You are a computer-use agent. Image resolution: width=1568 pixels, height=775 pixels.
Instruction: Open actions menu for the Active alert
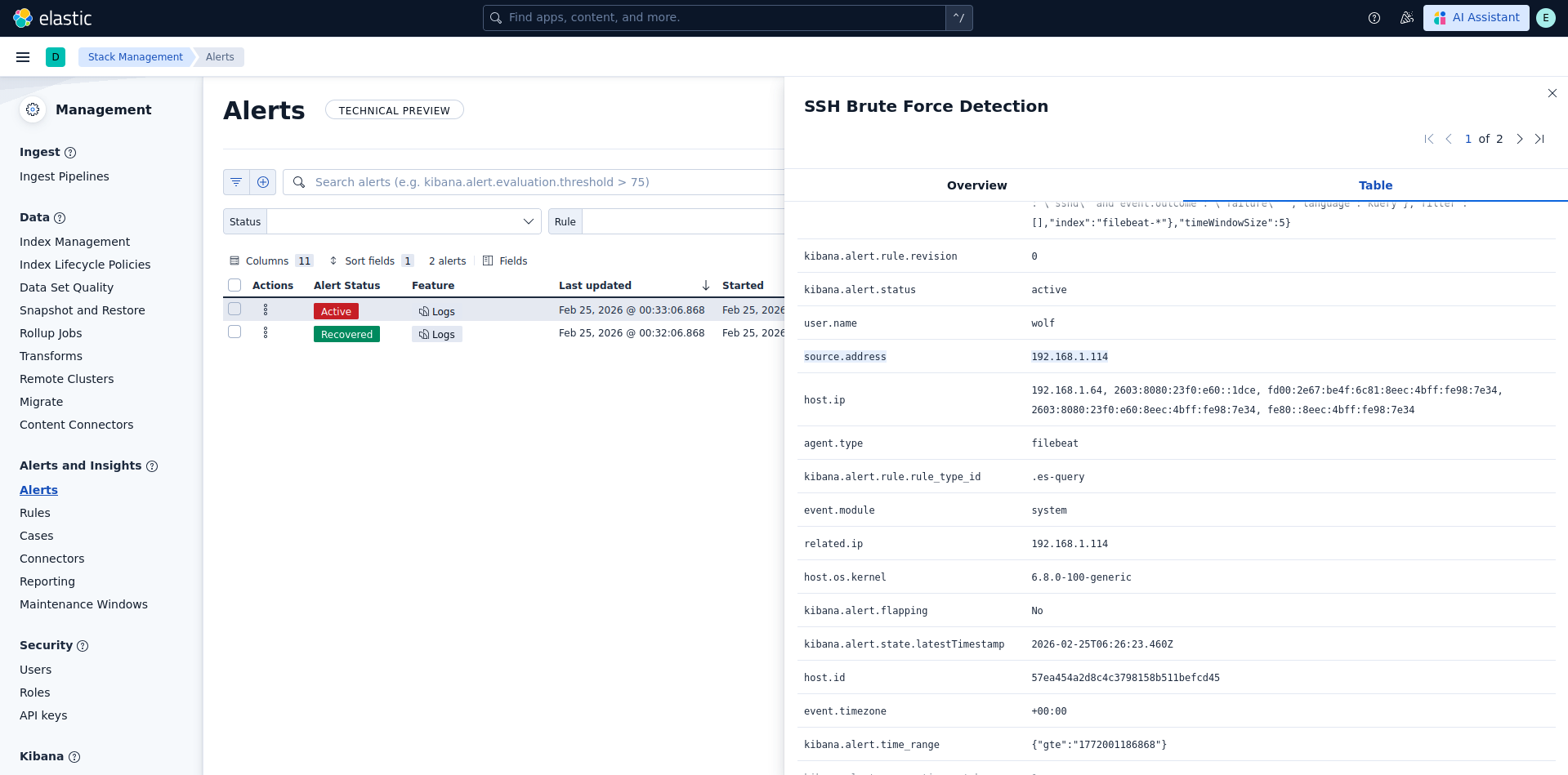pyautogui.click(x=266, y=310)
